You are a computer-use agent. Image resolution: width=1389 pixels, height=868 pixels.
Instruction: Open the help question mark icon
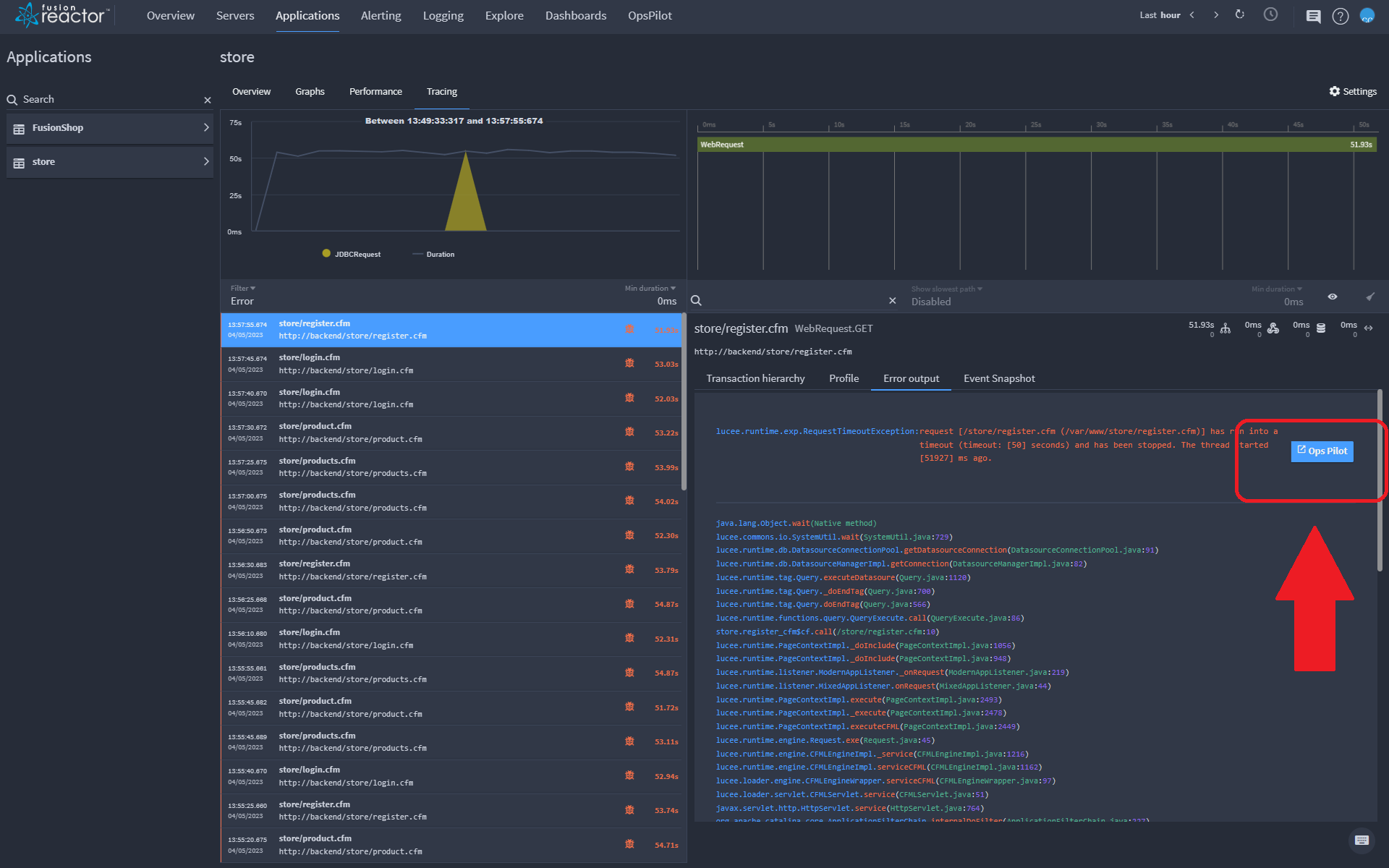pyautogui.click(x=1340, y=16)
